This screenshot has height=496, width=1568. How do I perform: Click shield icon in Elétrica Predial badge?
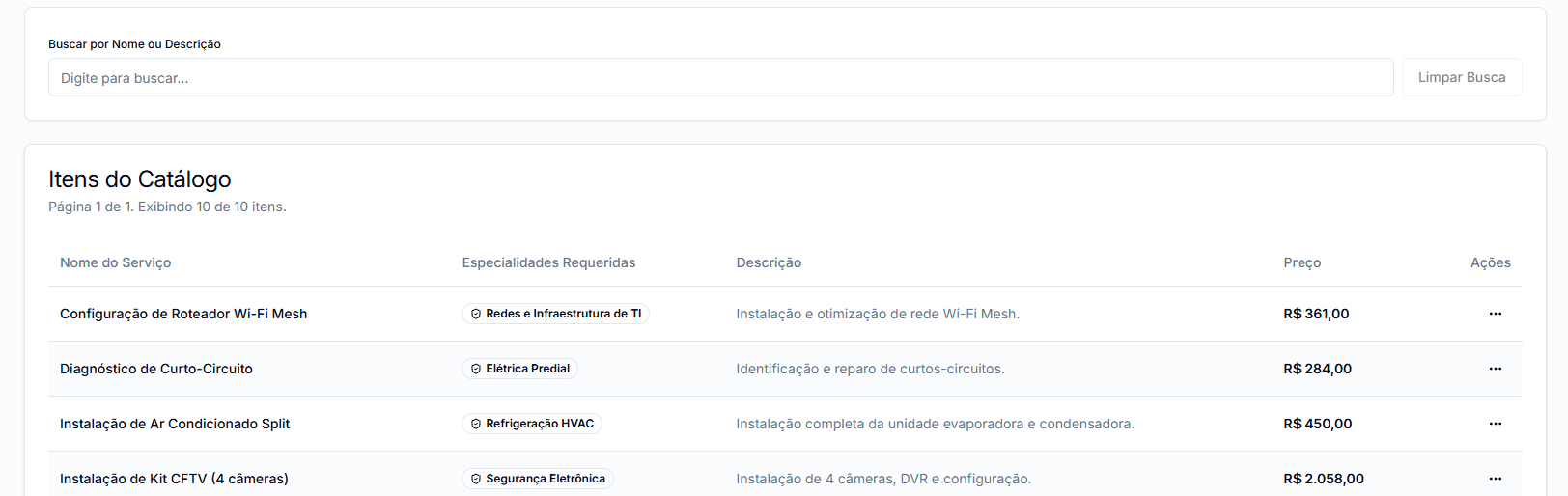(x=476, y=369)
